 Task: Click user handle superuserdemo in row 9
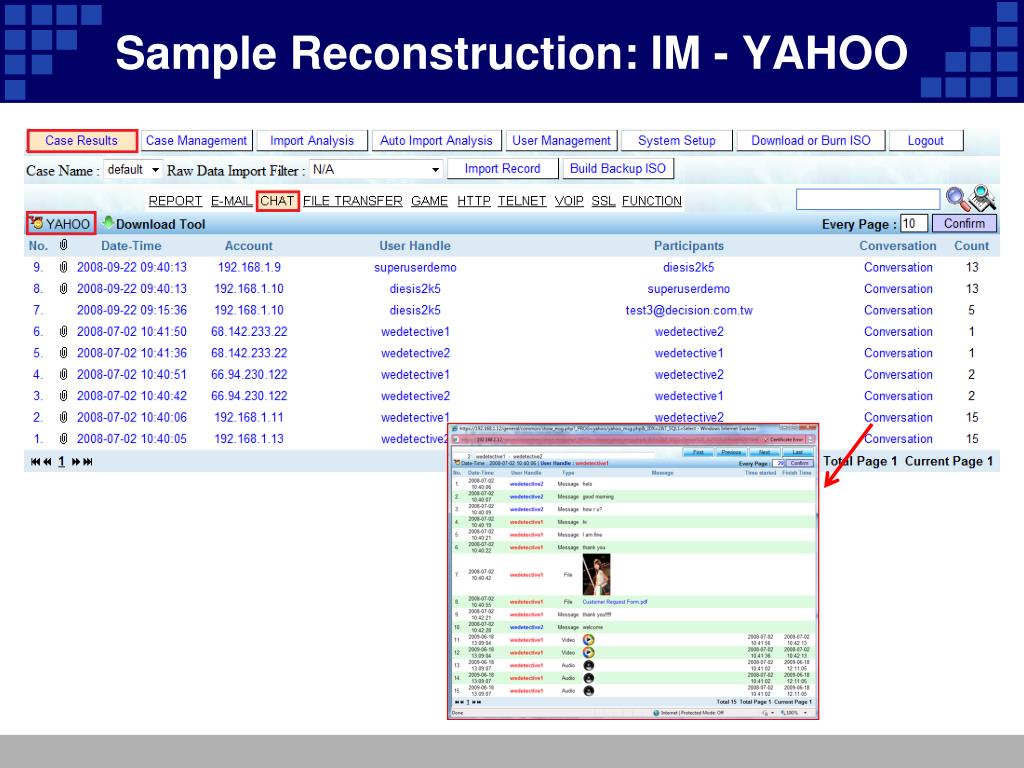pos(415,267)
